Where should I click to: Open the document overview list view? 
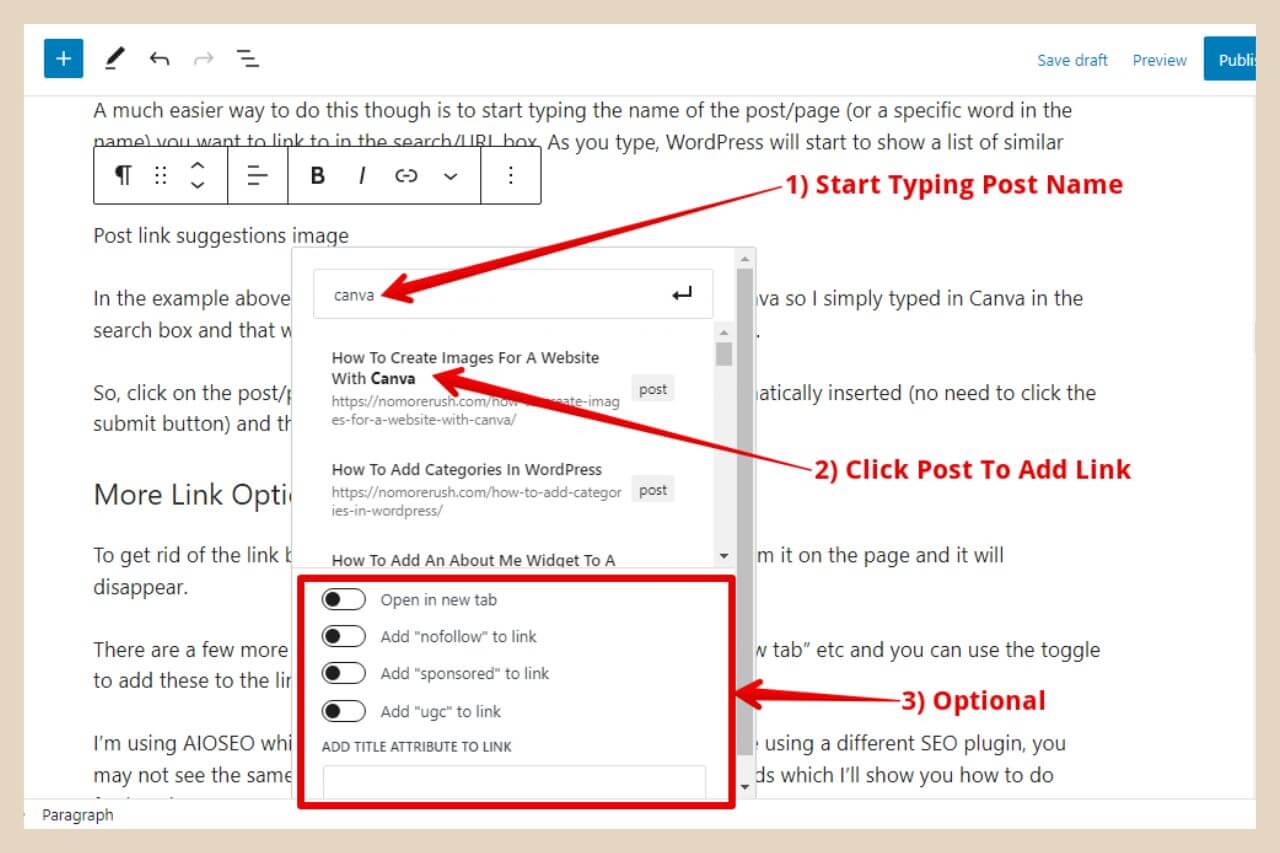click(x=247, y=58)
